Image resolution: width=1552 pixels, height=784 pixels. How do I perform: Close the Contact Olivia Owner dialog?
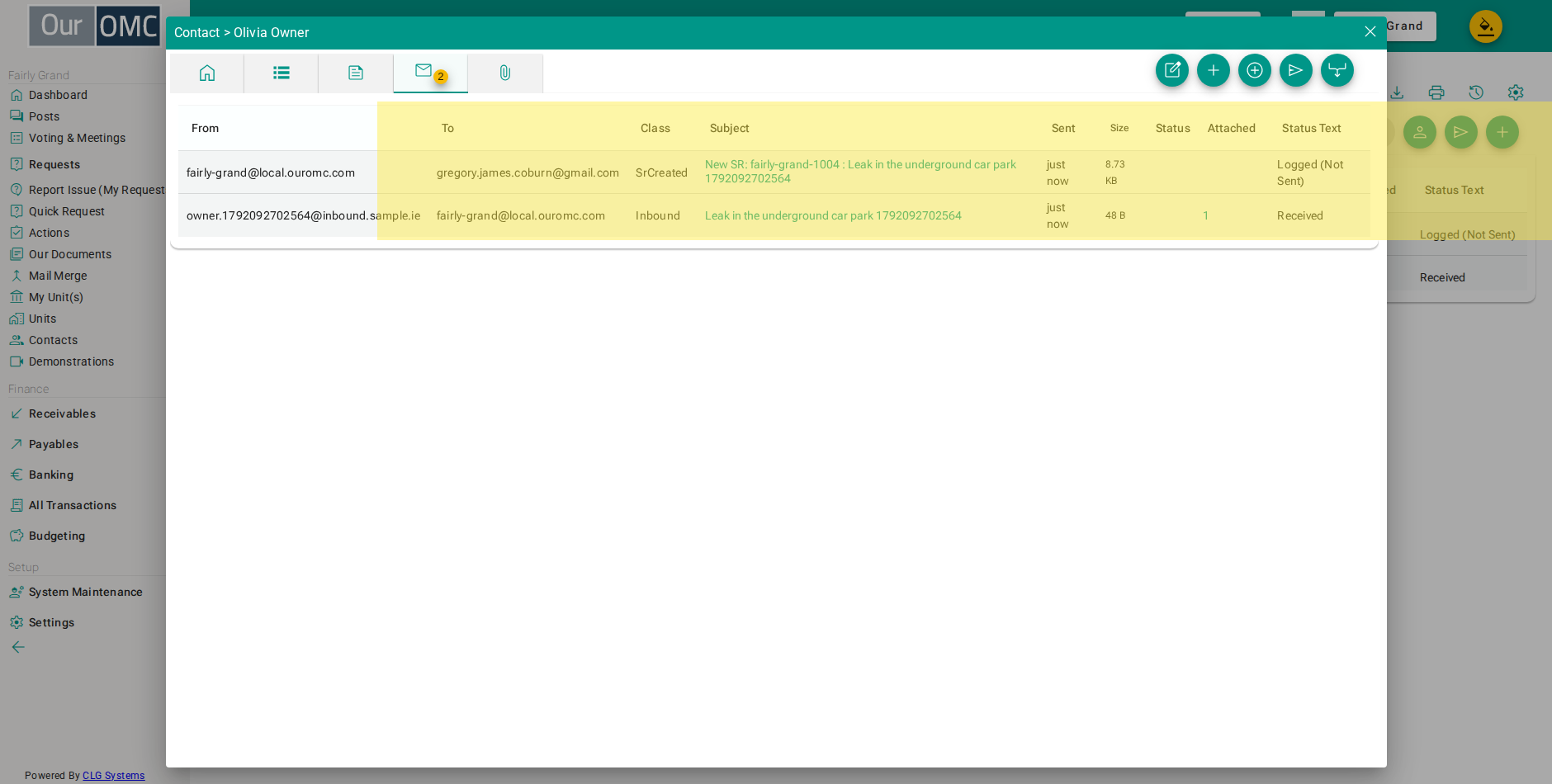[1370, 32]
